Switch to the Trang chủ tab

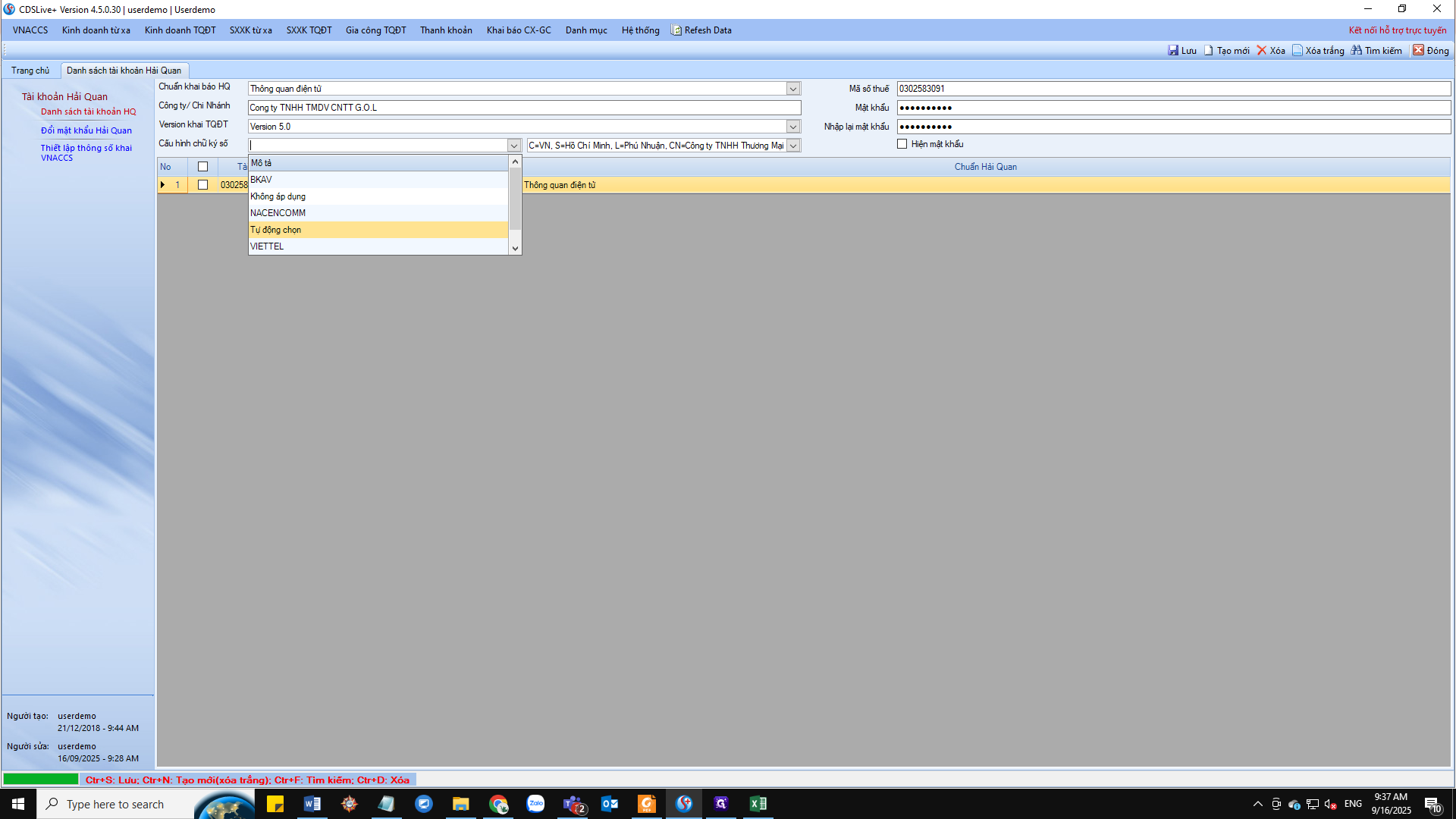[x=30, y=71]
